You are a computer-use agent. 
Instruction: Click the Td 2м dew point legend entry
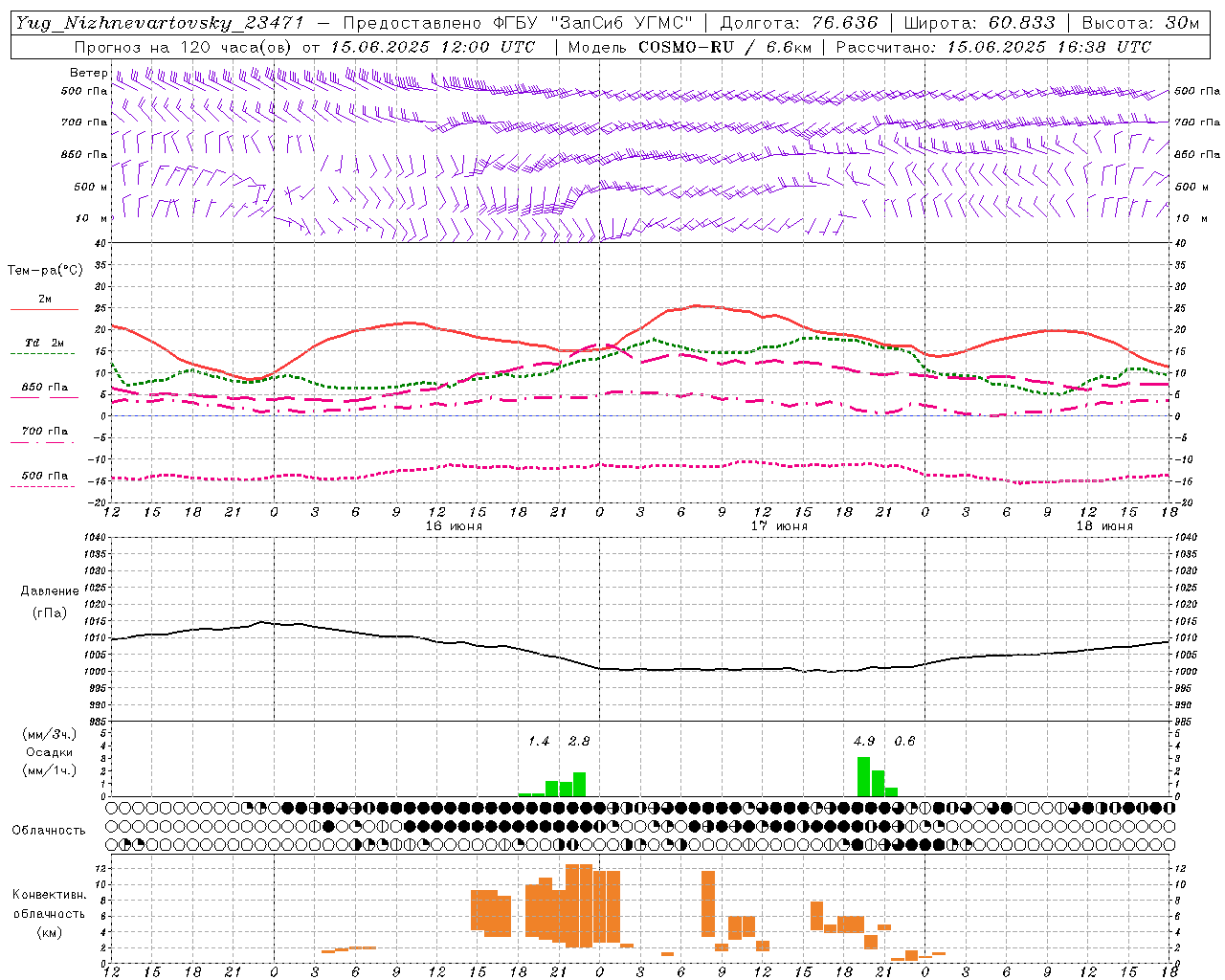tap(44, 343)
